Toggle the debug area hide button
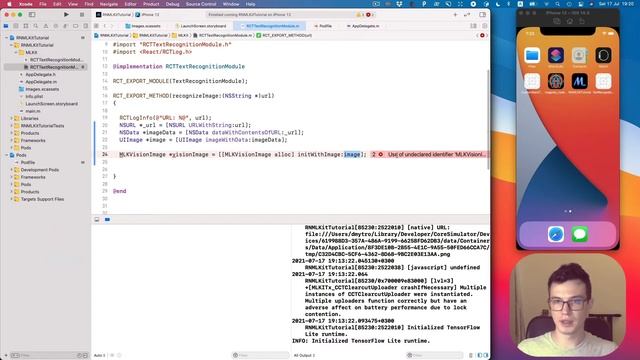Image resolution: width=640 pixels, height=360 pixels. [x=97, y=220]
